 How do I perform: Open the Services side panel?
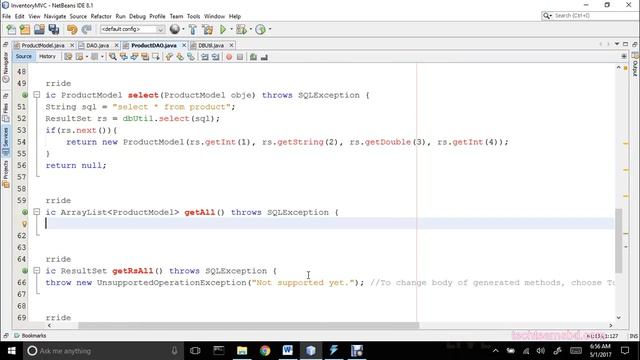coord(6,141)
